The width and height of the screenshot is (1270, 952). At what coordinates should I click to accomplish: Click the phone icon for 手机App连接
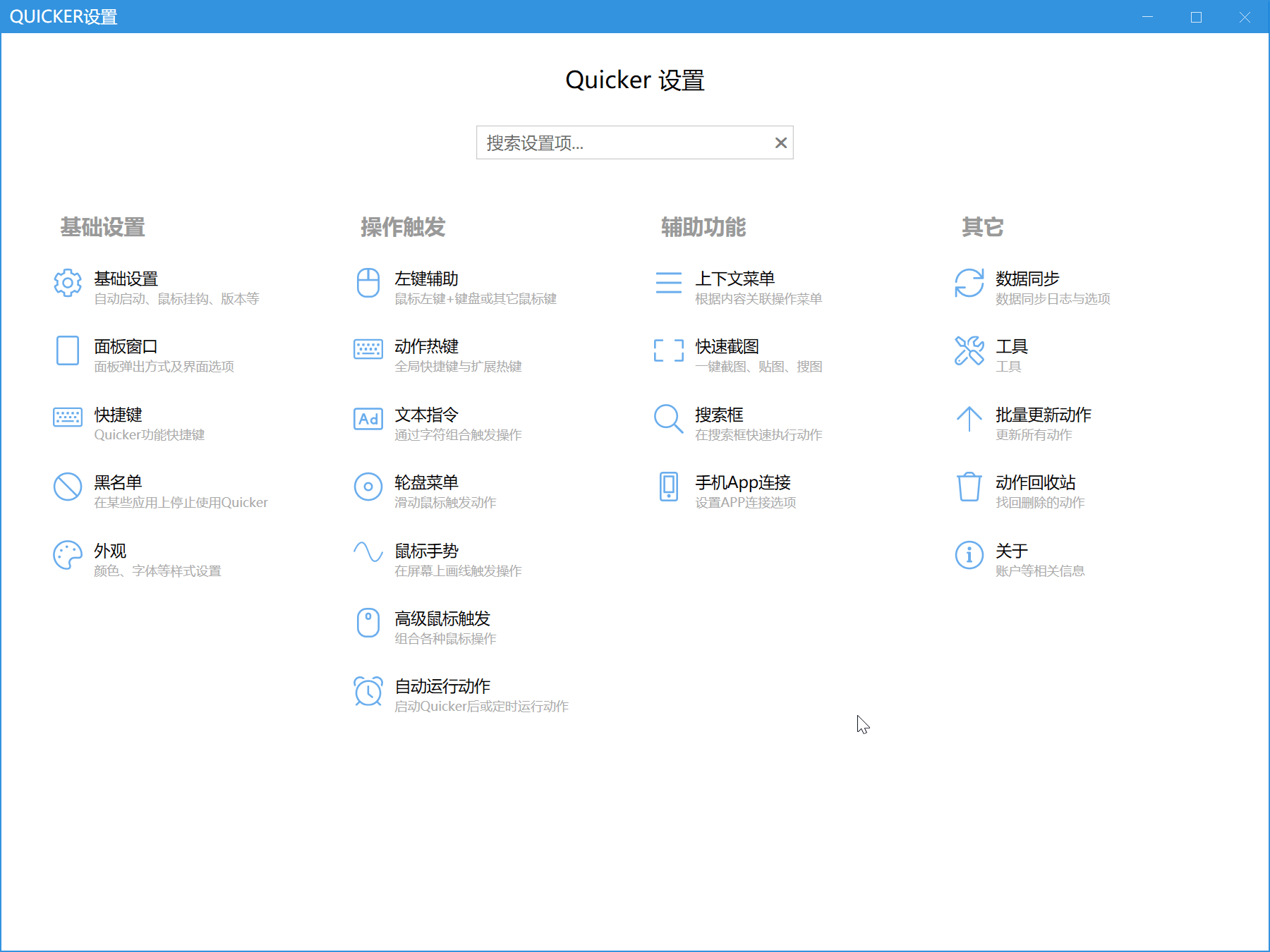669,487
